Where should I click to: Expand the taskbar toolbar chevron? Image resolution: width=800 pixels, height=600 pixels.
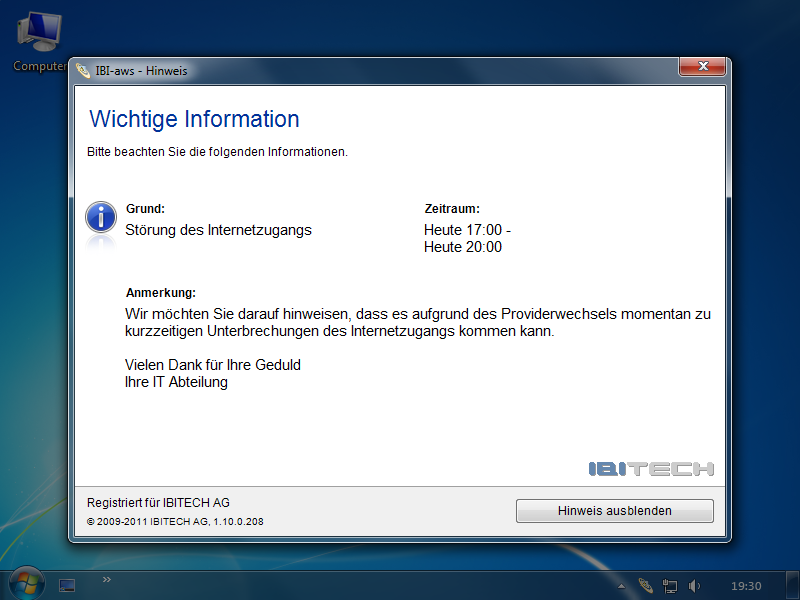point(107,579)
